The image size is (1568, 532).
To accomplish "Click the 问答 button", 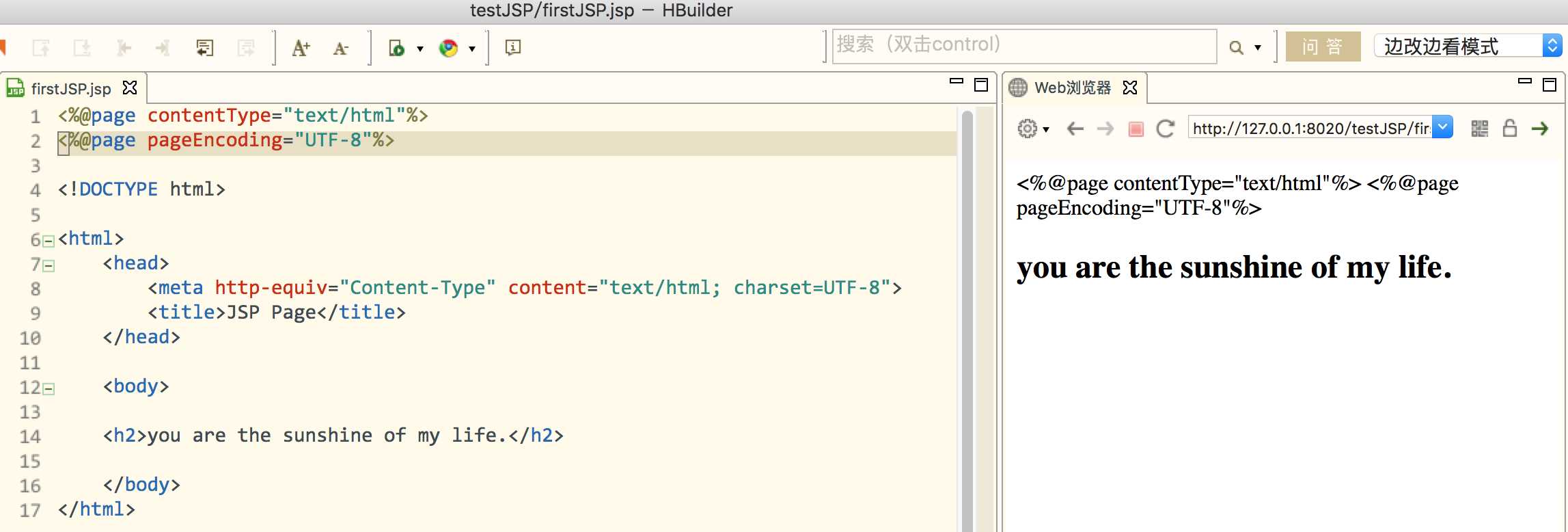I will pyautogui.click(x=1322, y=46).
